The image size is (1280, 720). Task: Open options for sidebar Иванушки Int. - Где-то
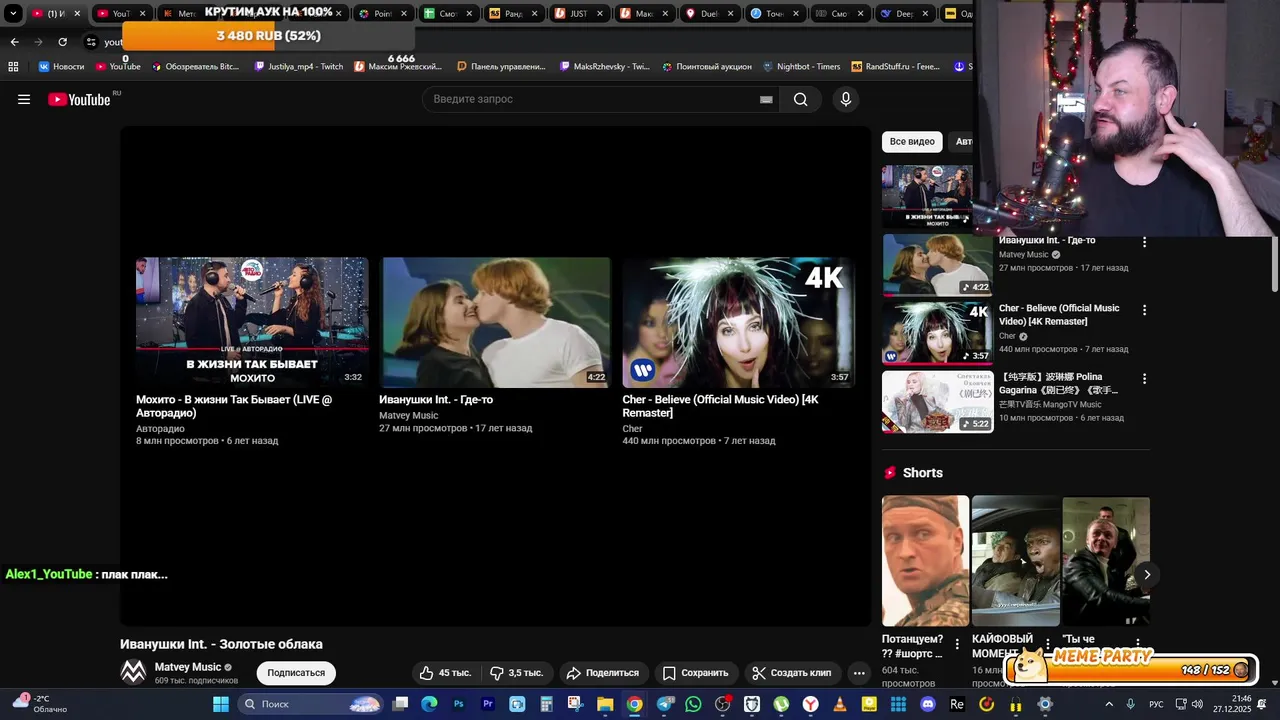1144,242
